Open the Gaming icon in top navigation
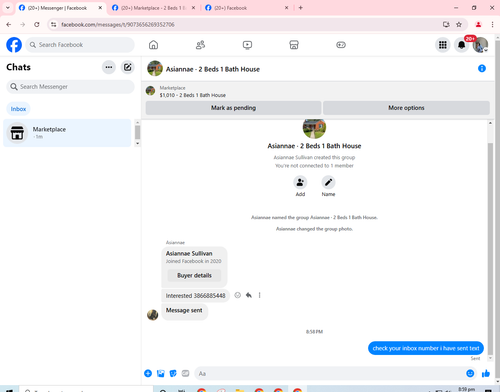Image resolution: width=500 pixels, height=392 pixels. pos(341,45)
